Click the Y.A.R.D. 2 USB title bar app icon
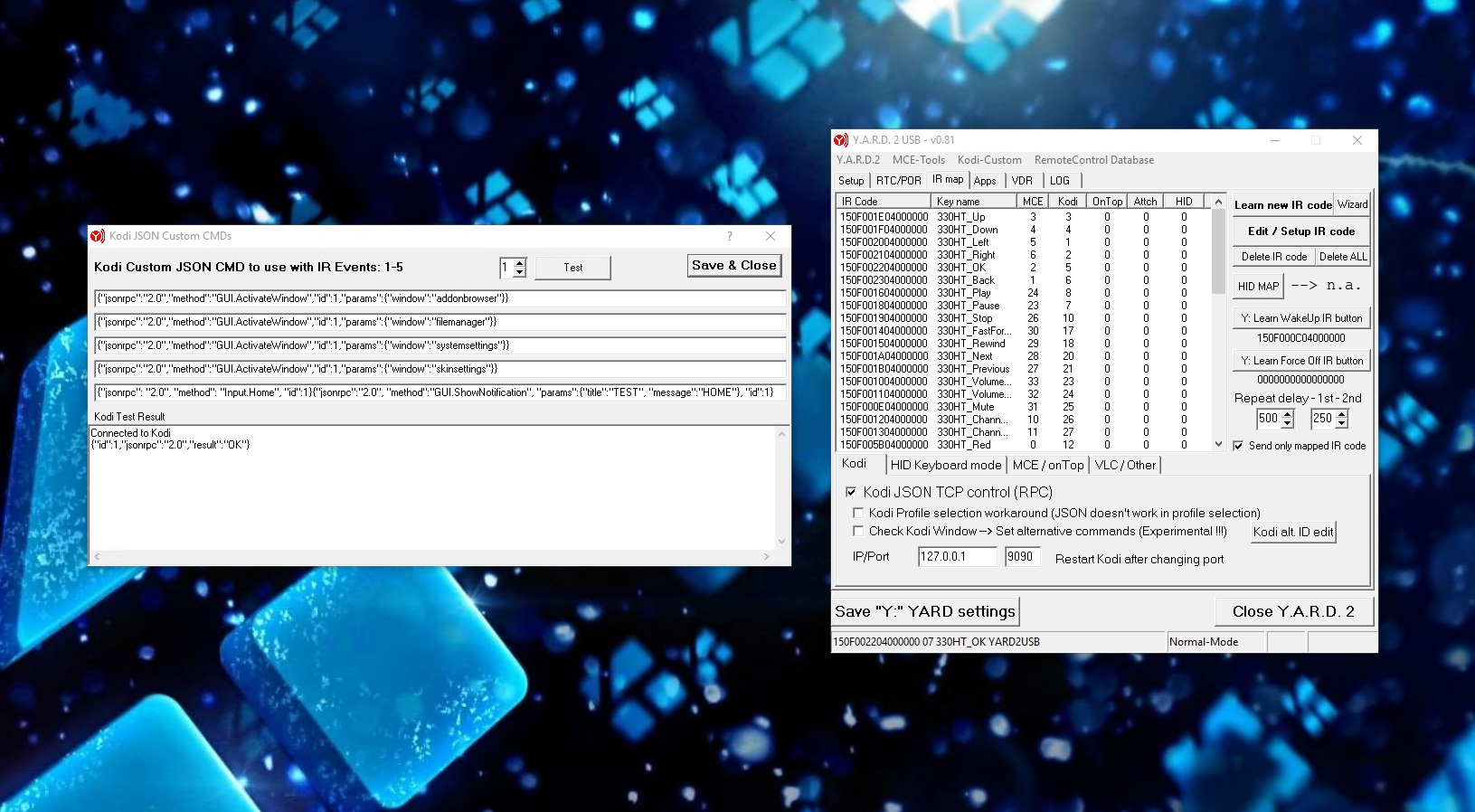Viewport: 1475px width, 812px height. 841,140
